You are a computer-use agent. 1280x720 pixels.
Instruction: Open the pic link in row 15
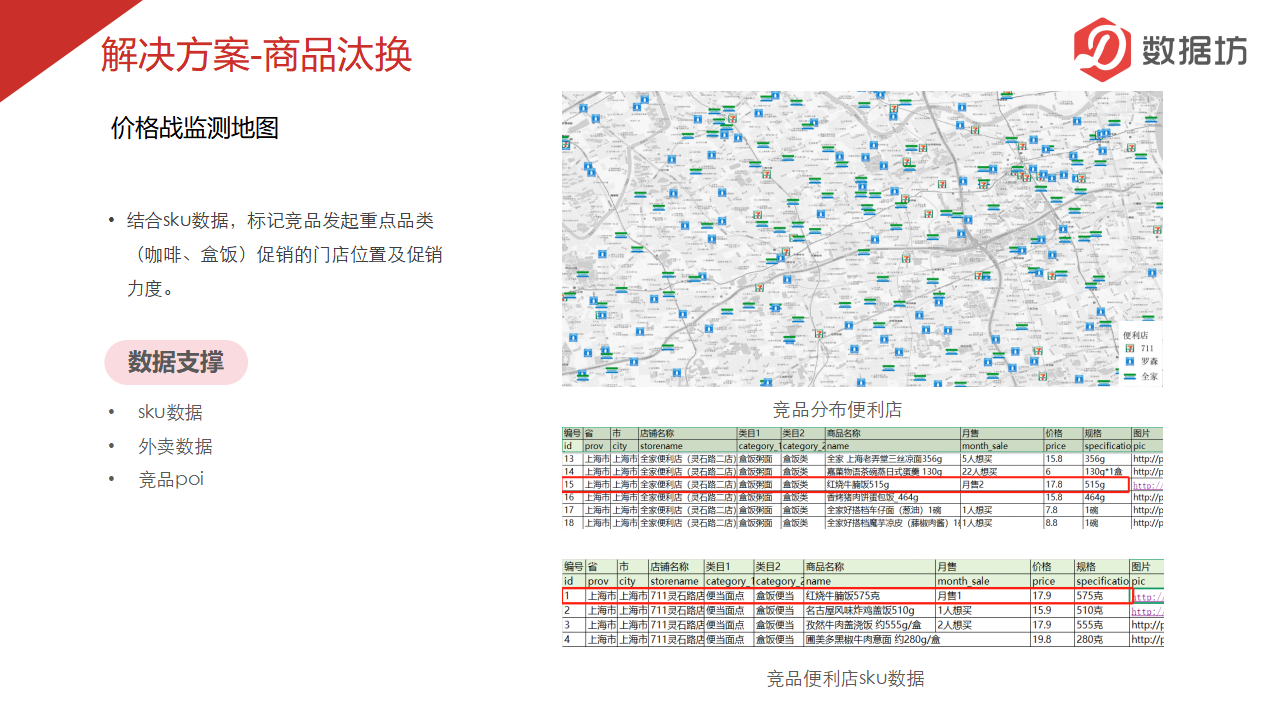[1148, 486]
